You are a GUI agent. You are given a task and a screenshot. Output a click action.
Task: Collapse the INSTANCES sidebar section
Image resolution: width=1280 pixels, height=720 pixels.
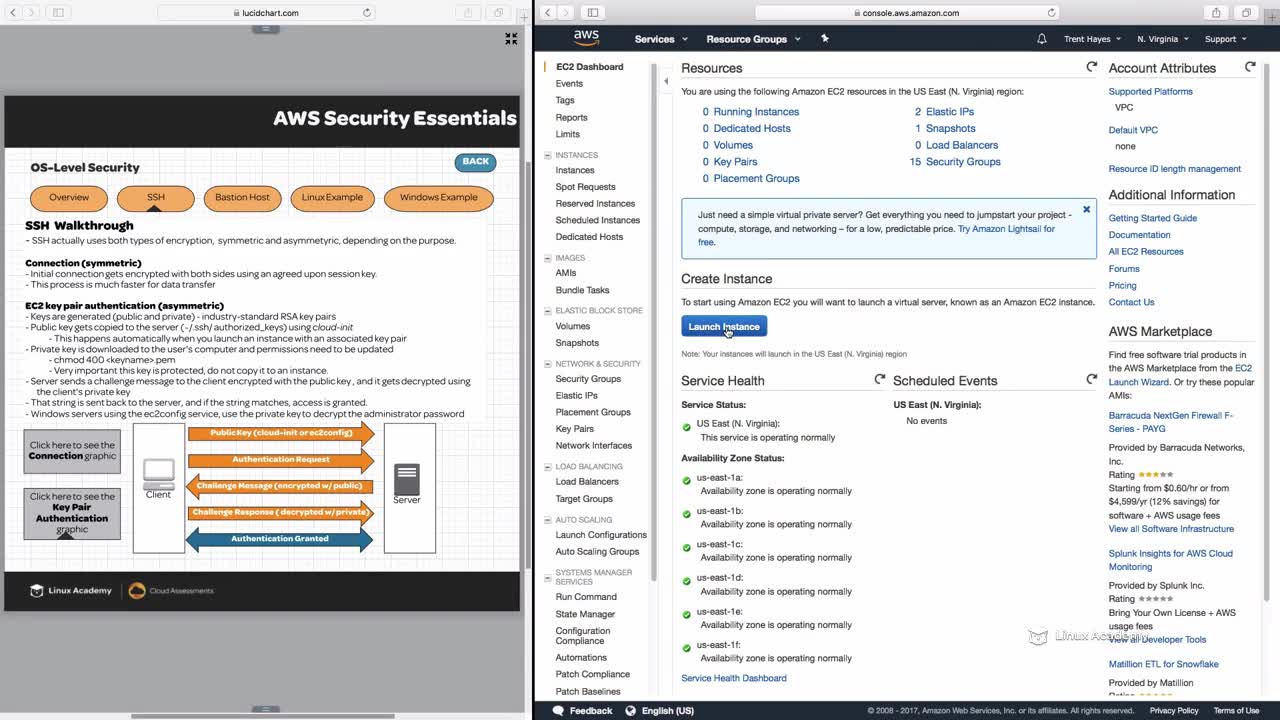pyautogui.click(x=548, y=155)
